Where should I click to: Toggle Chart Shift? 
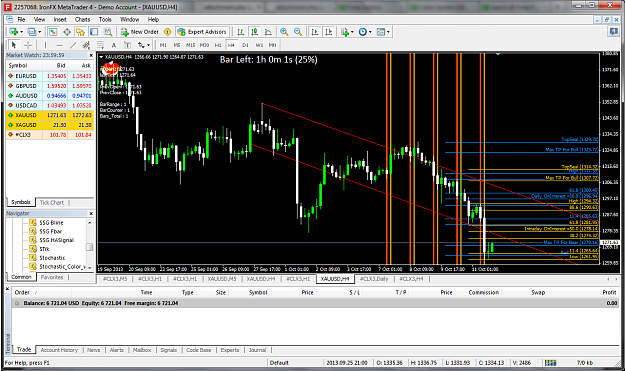(x=329, y=32)
